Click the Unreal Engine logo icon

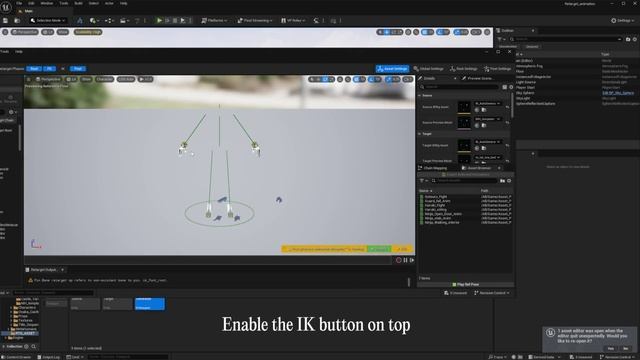point(6,7)
